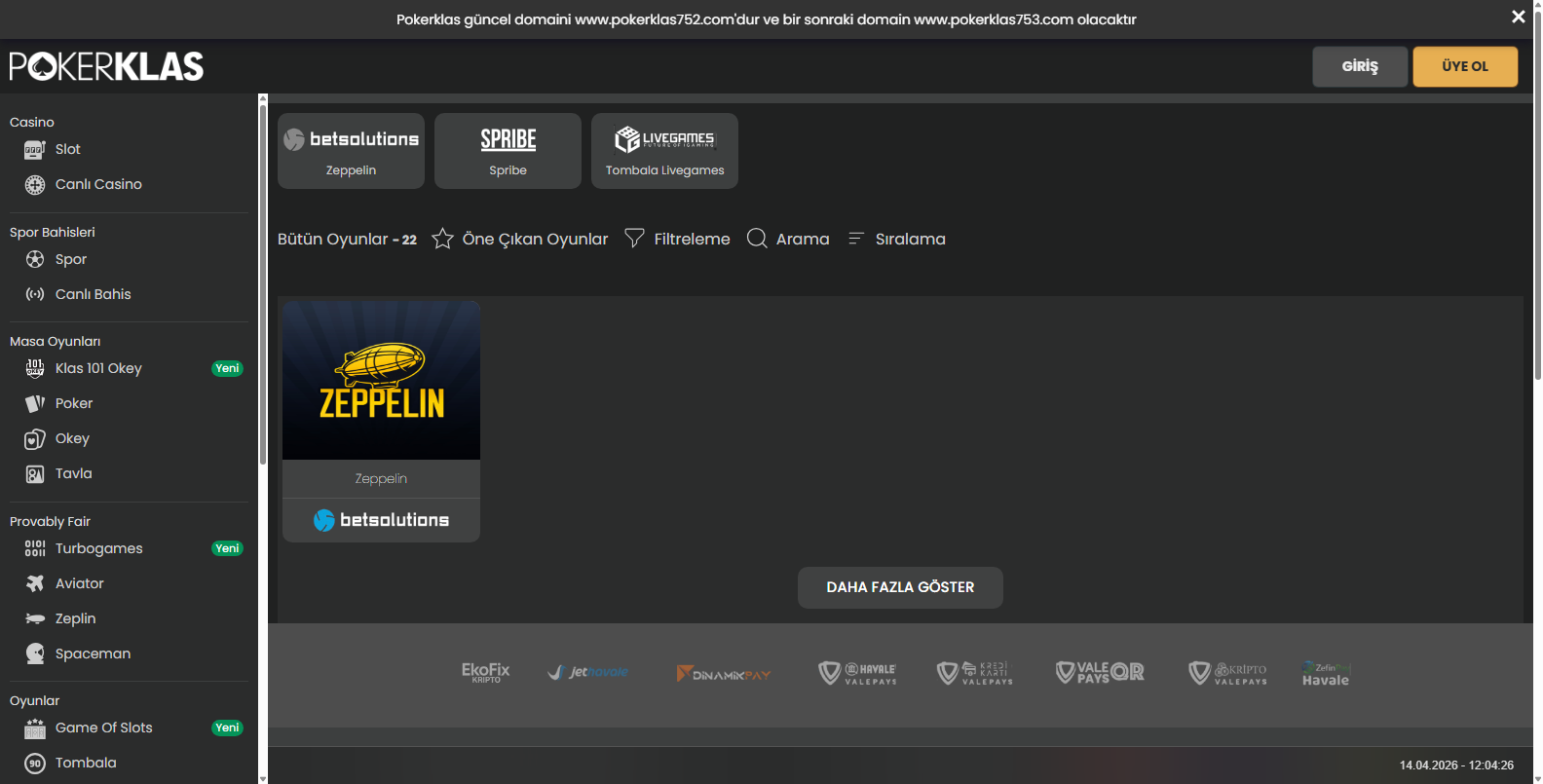Click the Oyunlar section heading
This screenshot has height=784, width=1543.
coord(34,700)
